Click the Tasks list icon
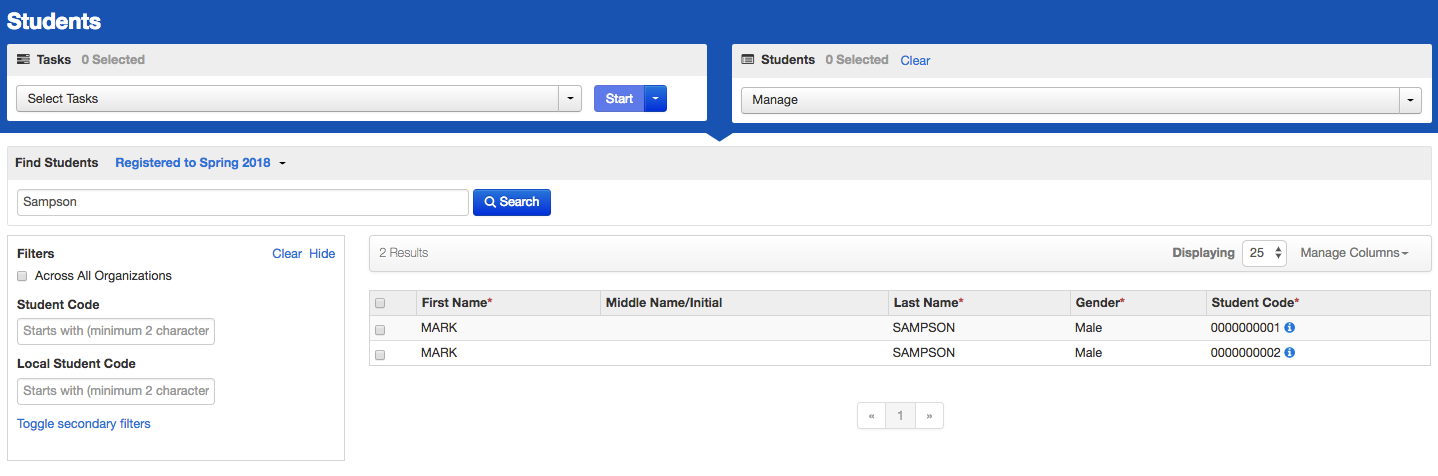The height and width of the screenshot is (476, 1438). coord(23,60)
